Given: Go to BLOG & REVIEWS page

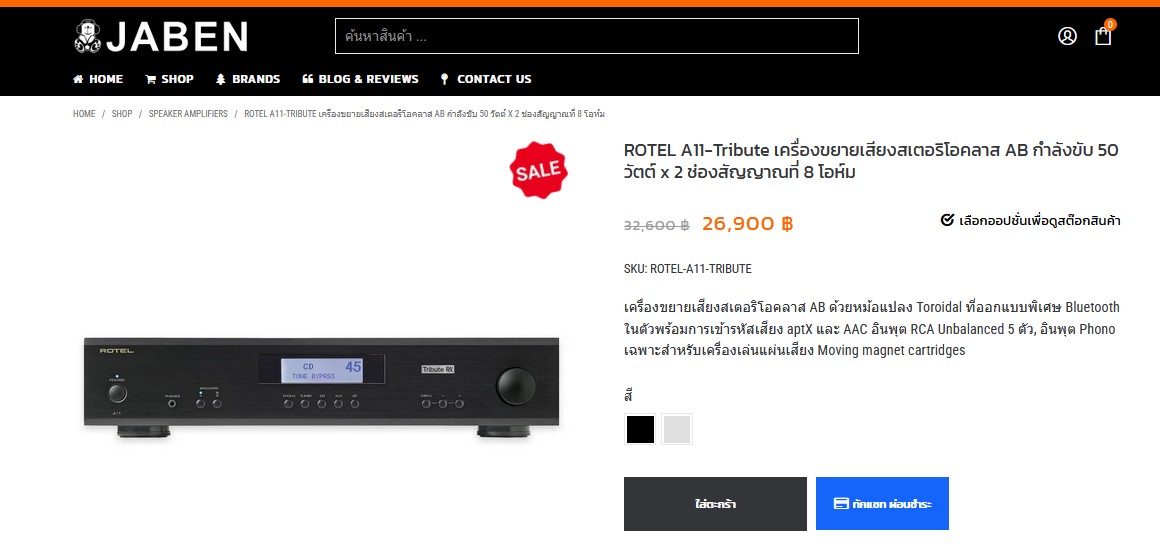Looking at the screenshot, I should pos(368,79).
